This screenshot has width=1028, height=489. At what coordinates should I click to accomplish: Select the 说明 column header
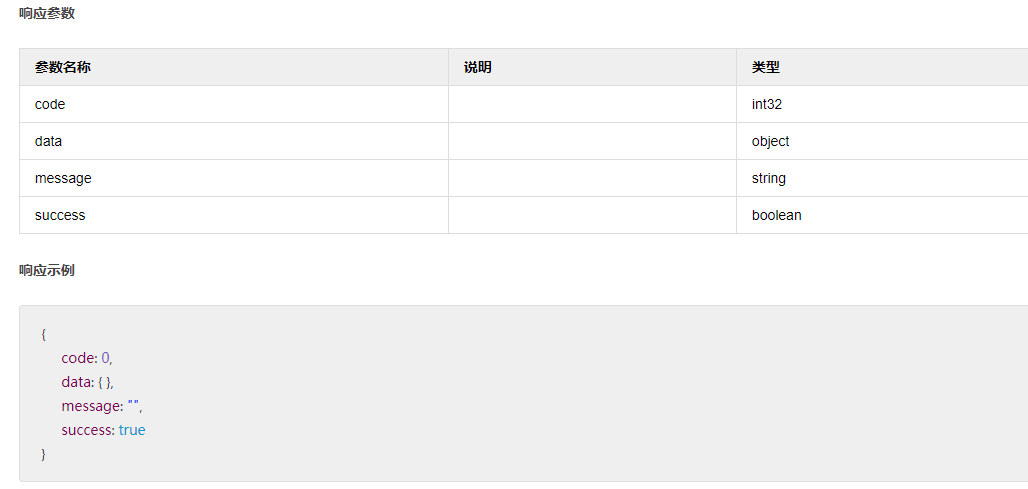[x=478, y=67]
